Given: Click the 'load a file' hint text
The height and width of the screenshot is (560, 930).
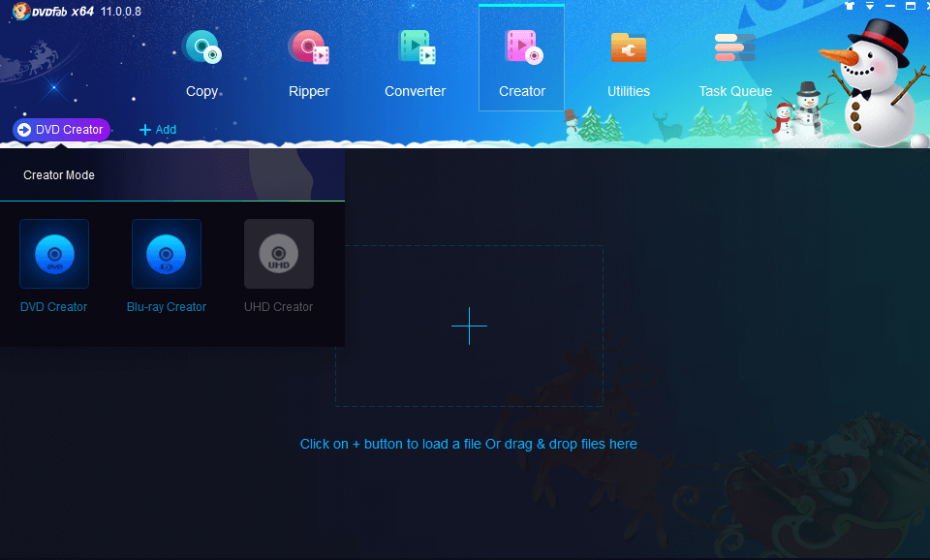Looking at the screenshot, I should (x=468, y=444).
